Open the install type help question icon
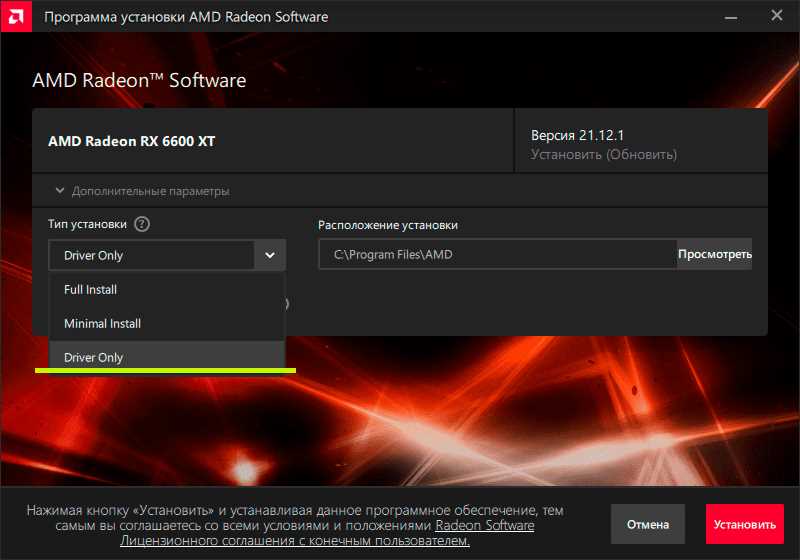 point(142,224)
